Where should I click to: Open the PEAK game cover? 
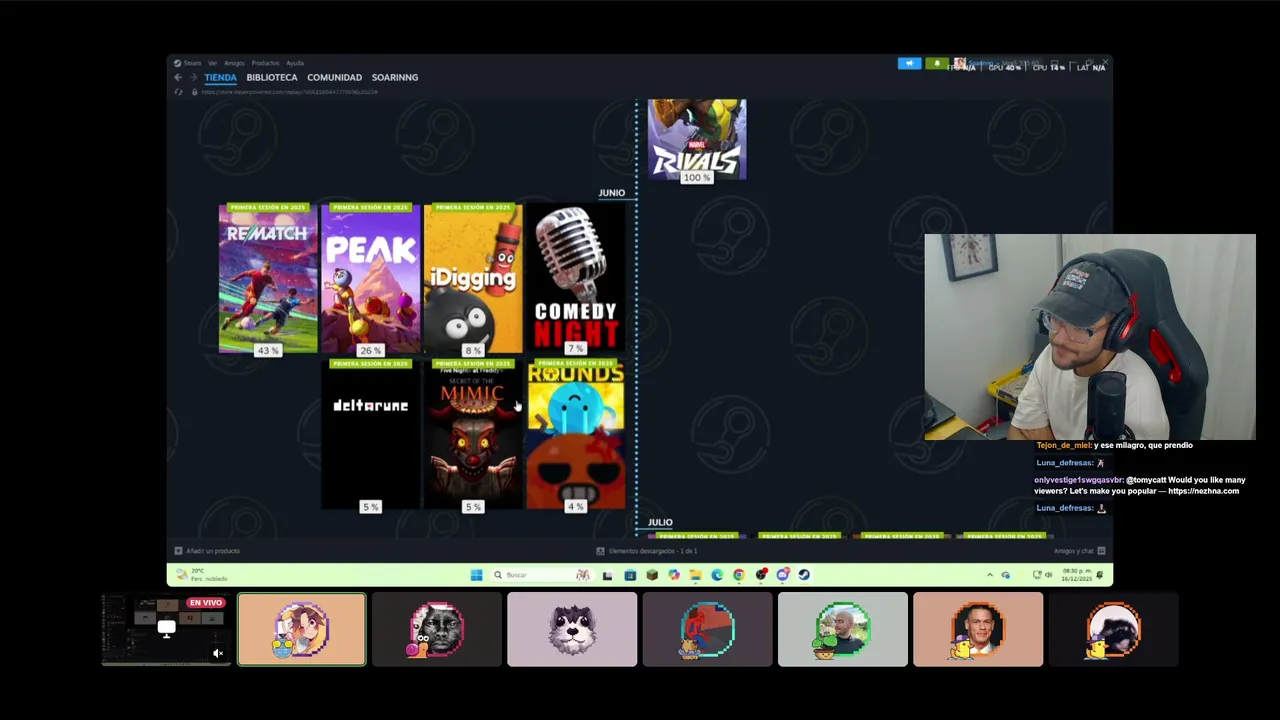[371, 279]
